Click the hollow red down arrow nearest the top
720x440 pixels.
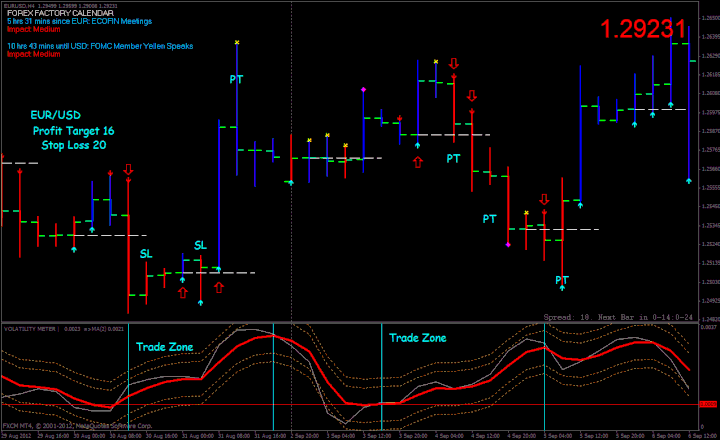454,63
